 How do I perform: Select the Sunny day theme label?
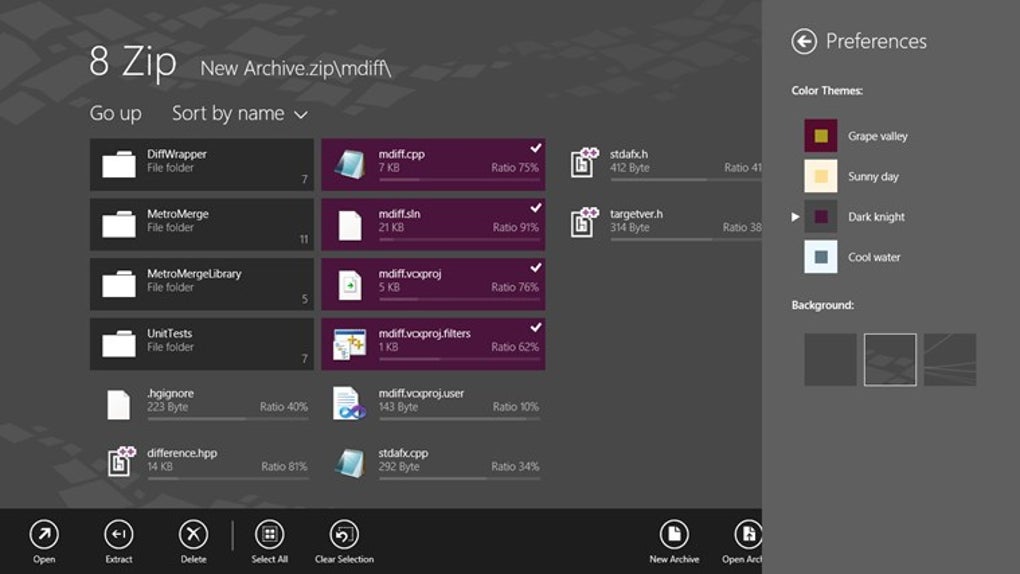(873, 176)
